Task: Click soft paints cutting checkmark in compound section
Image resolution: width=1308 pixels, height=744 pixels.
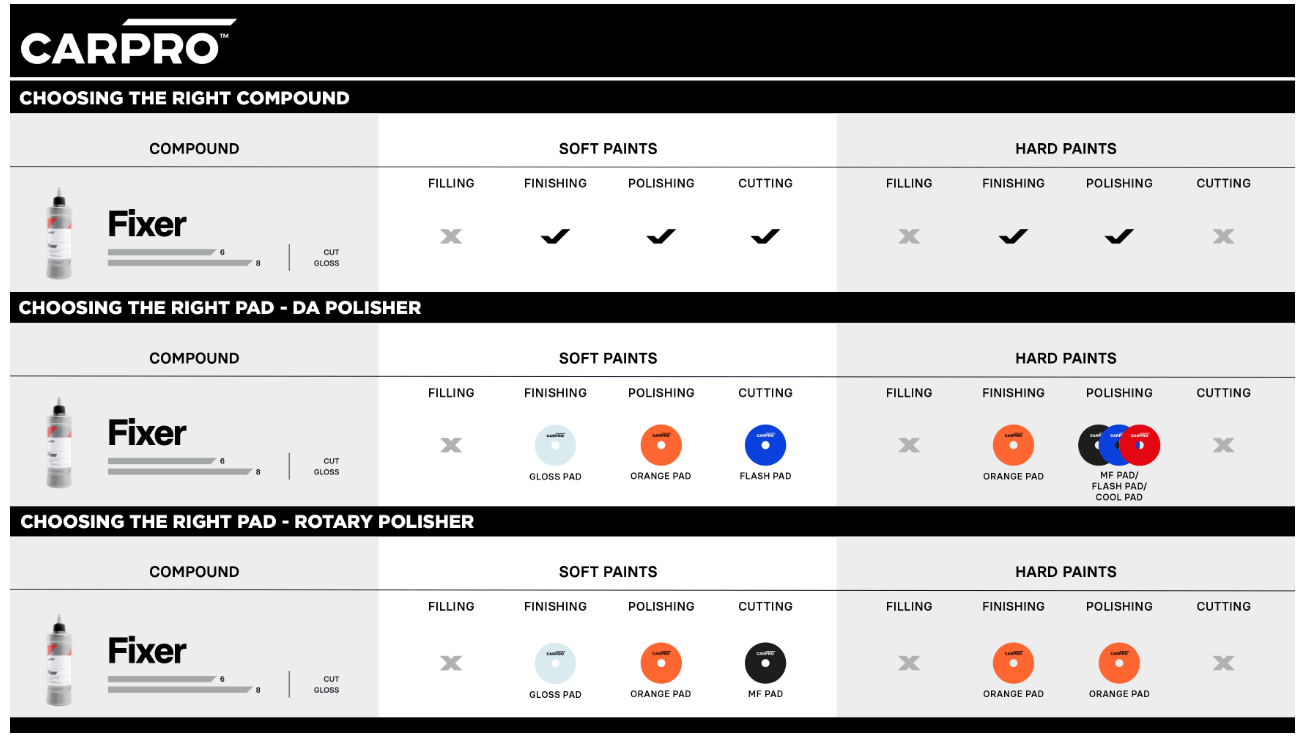Action: point(765,237)
